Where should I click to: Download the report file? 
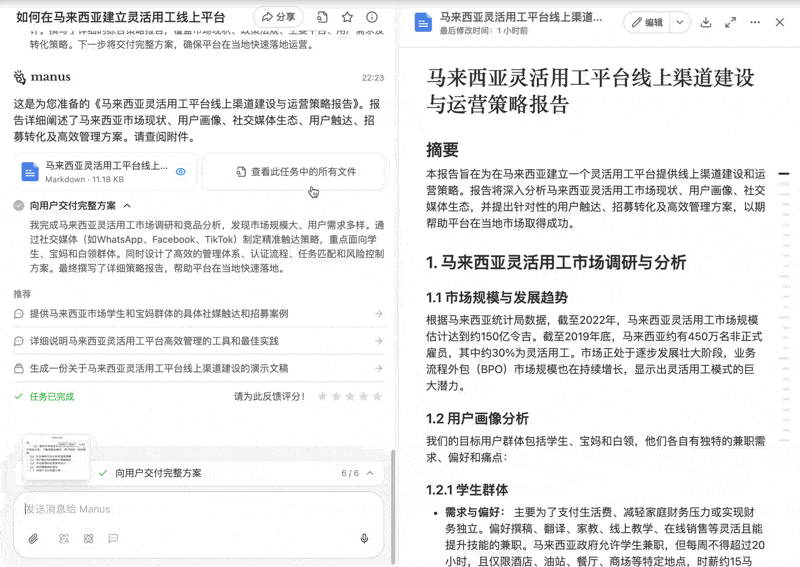pyautogui.click(x=706, y=22)
